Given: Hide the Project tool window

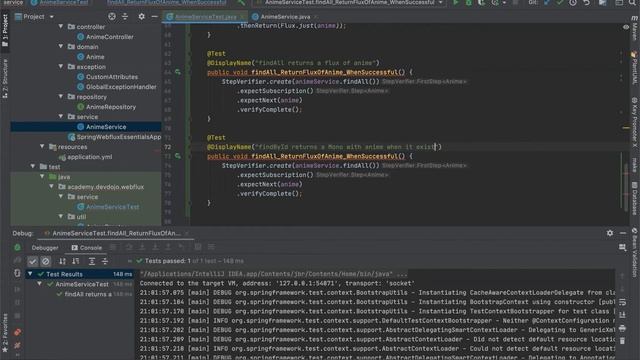Looking at the screenshot, I should coord(154,17).
